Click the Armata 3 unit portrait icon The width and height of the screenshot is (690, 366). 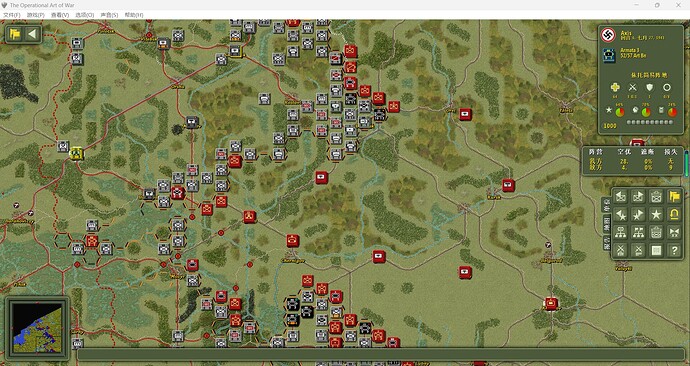609,56
